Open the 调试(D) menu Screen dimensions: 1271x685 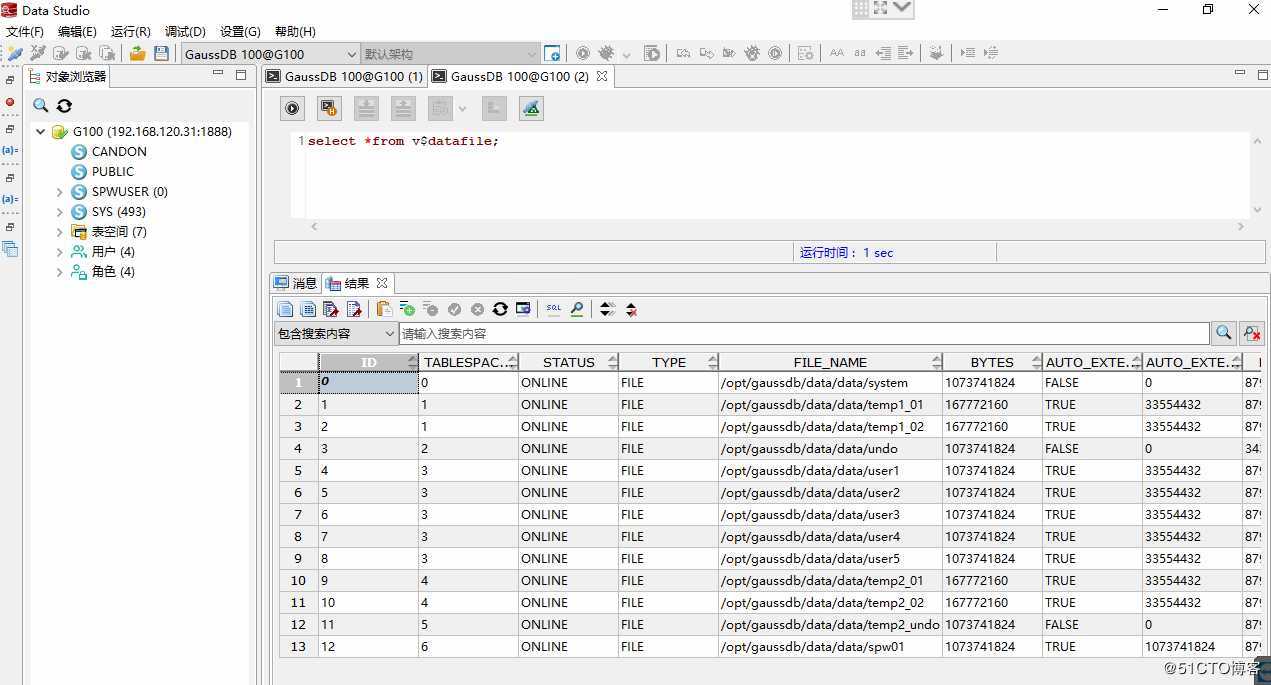click(x=185, y=32)
